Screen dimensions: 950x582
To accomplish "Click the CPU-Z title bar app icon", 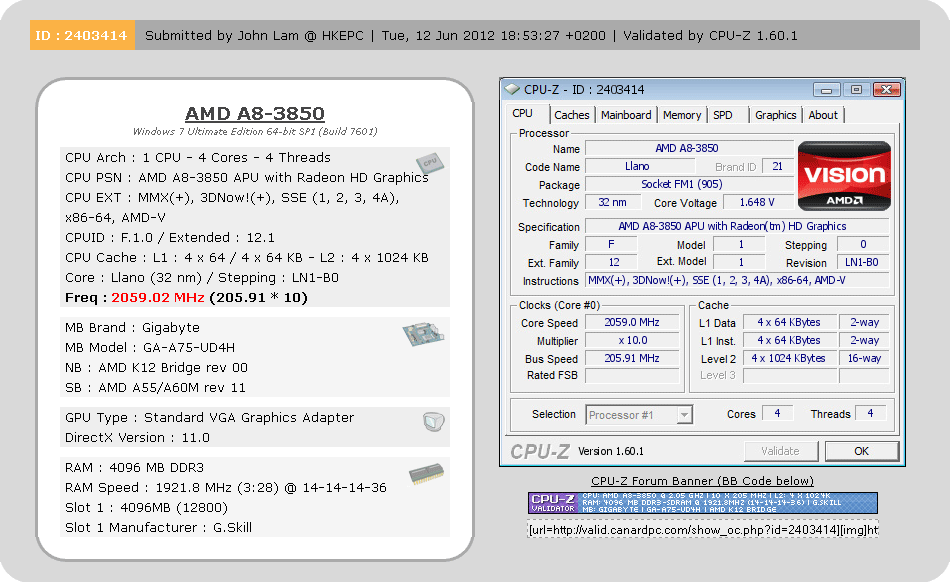I will tap(512, 90).
